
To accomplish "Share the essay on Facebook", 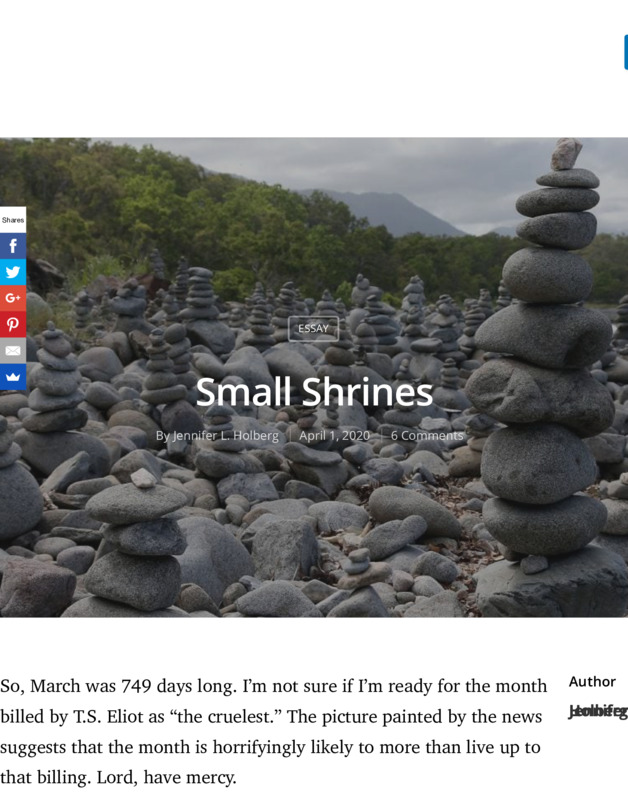I will 13,246.
